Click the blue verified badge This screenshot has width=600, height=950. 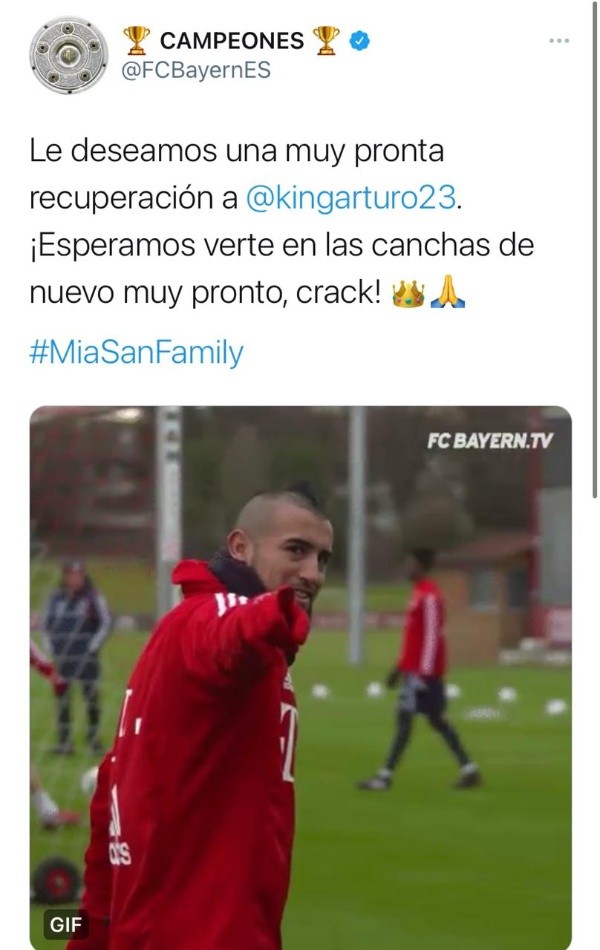pos(360,41)
